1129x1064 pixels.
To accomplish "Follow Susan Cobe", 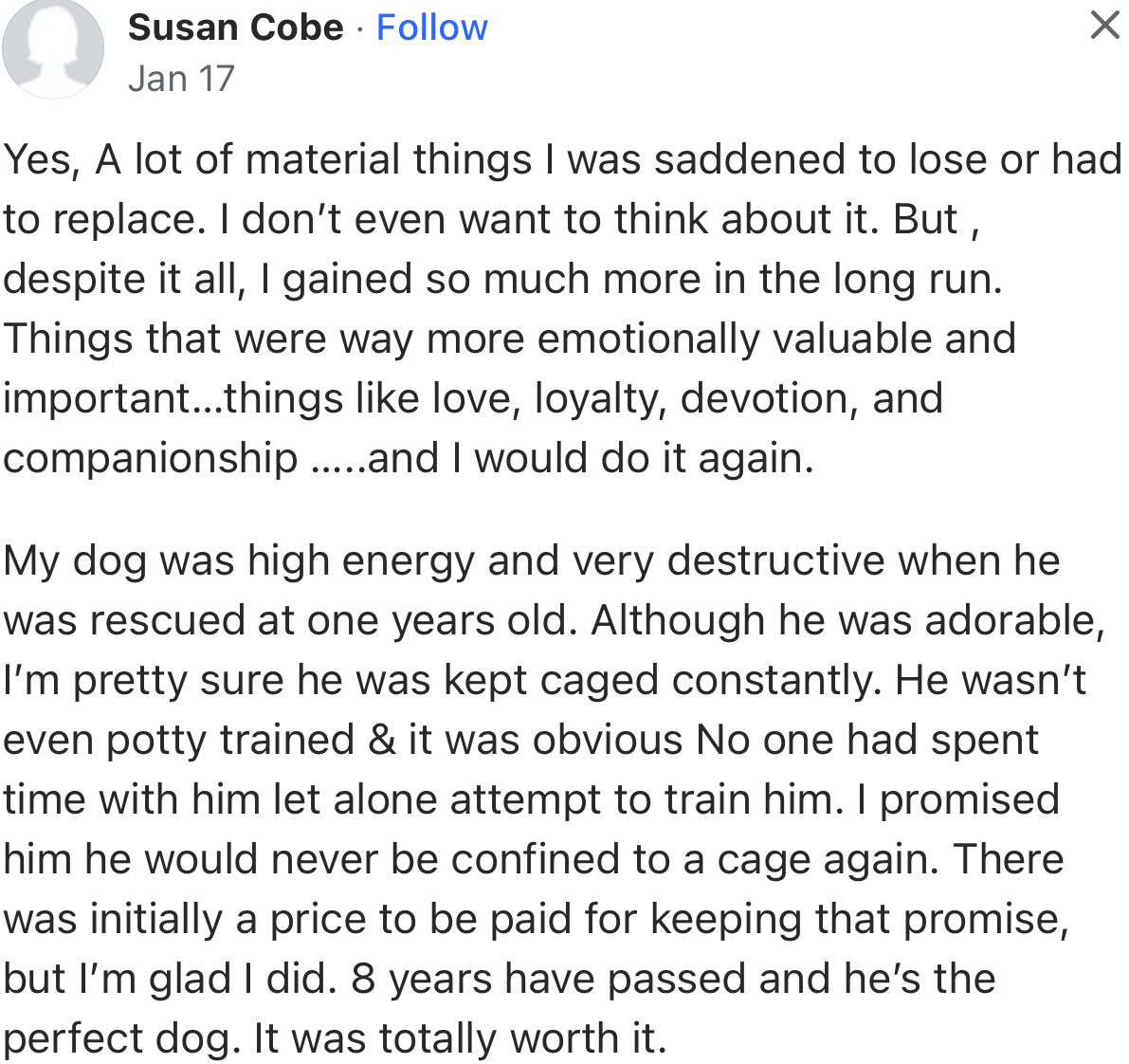I will (x=431, y=28).
